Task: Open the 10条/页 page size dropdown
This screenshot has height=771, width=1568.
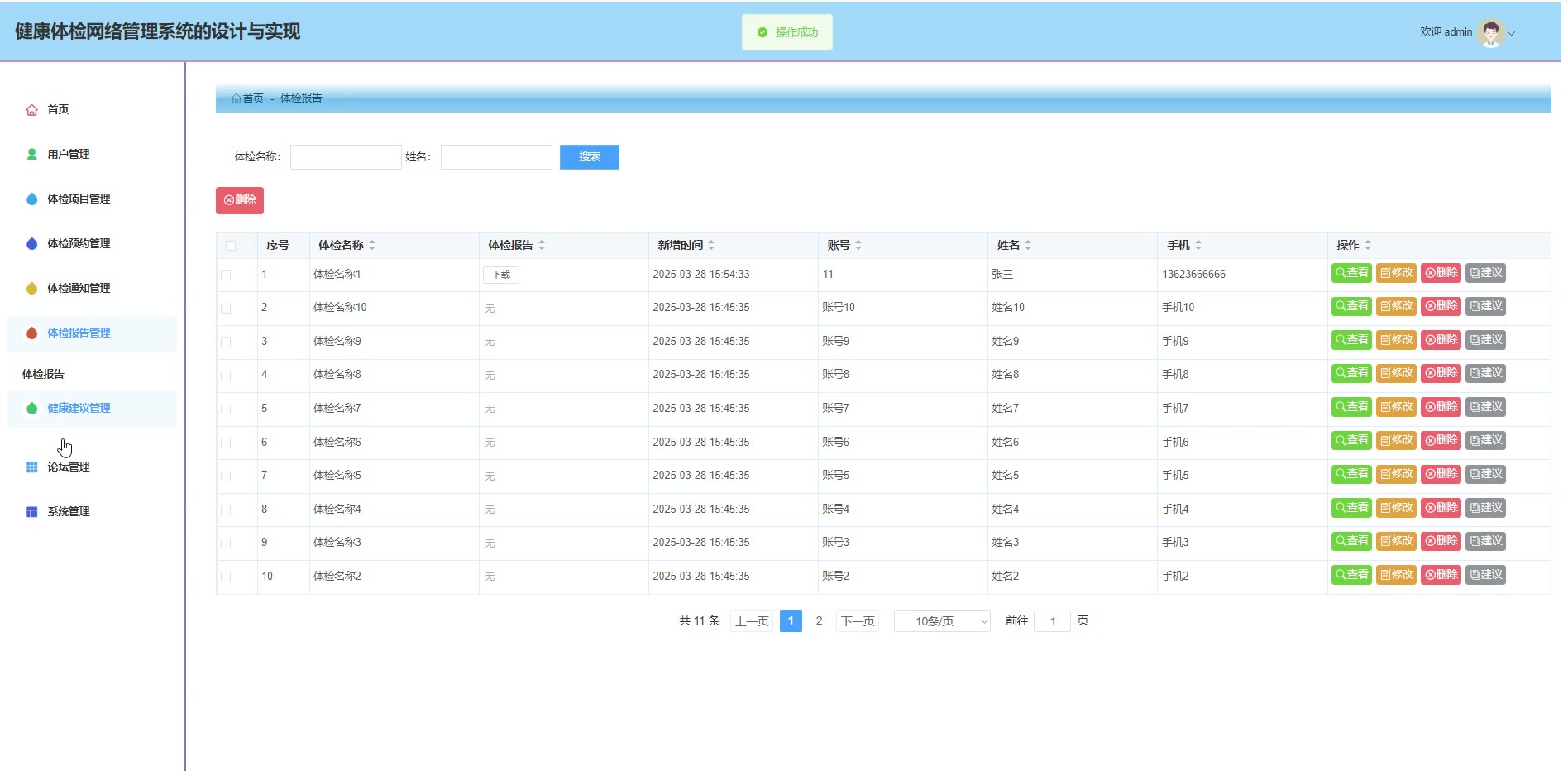Action: pyautogui.click(x=942, y=621)
